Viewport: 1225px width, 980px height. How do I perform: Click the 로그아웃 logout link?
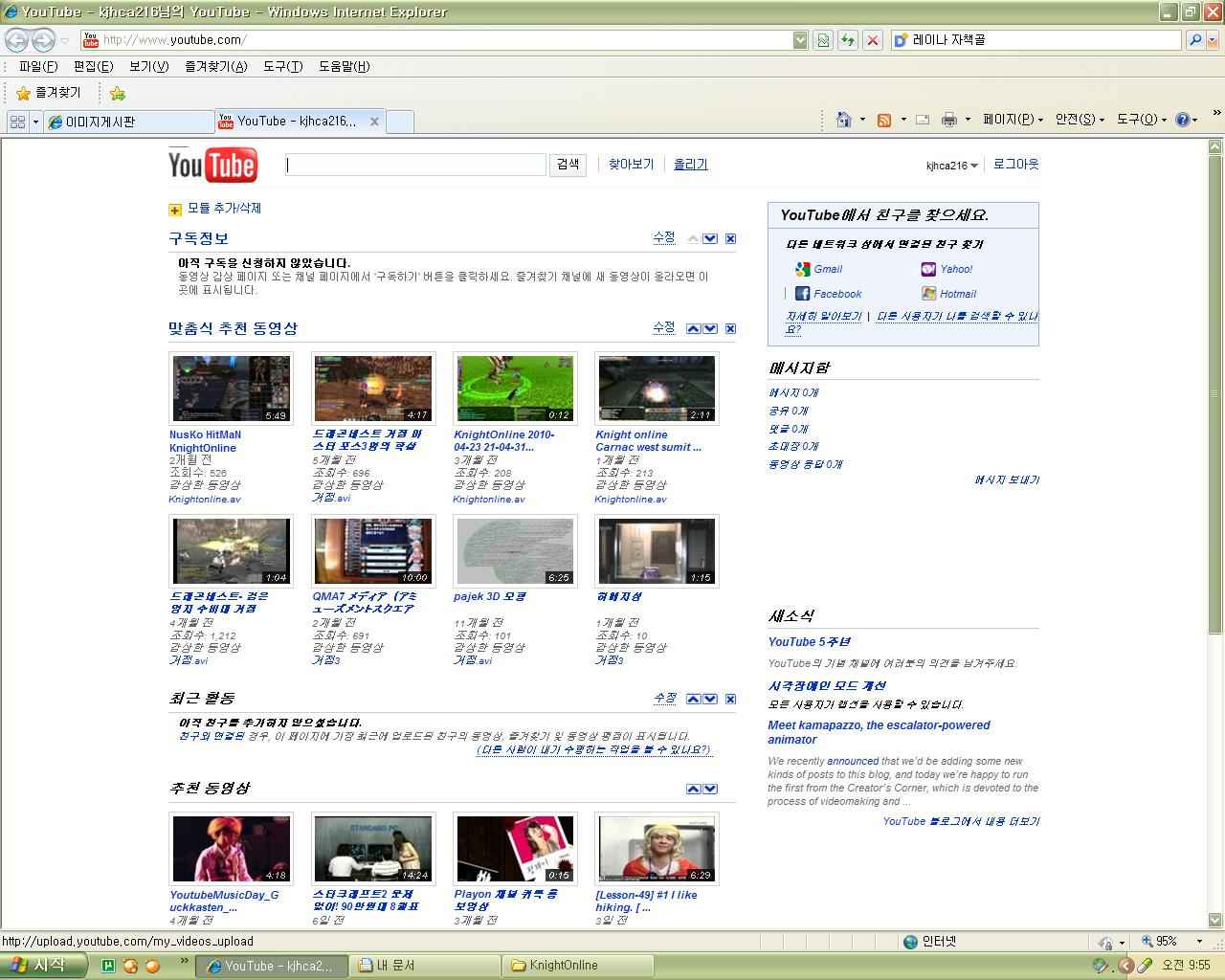point(1015,165)
